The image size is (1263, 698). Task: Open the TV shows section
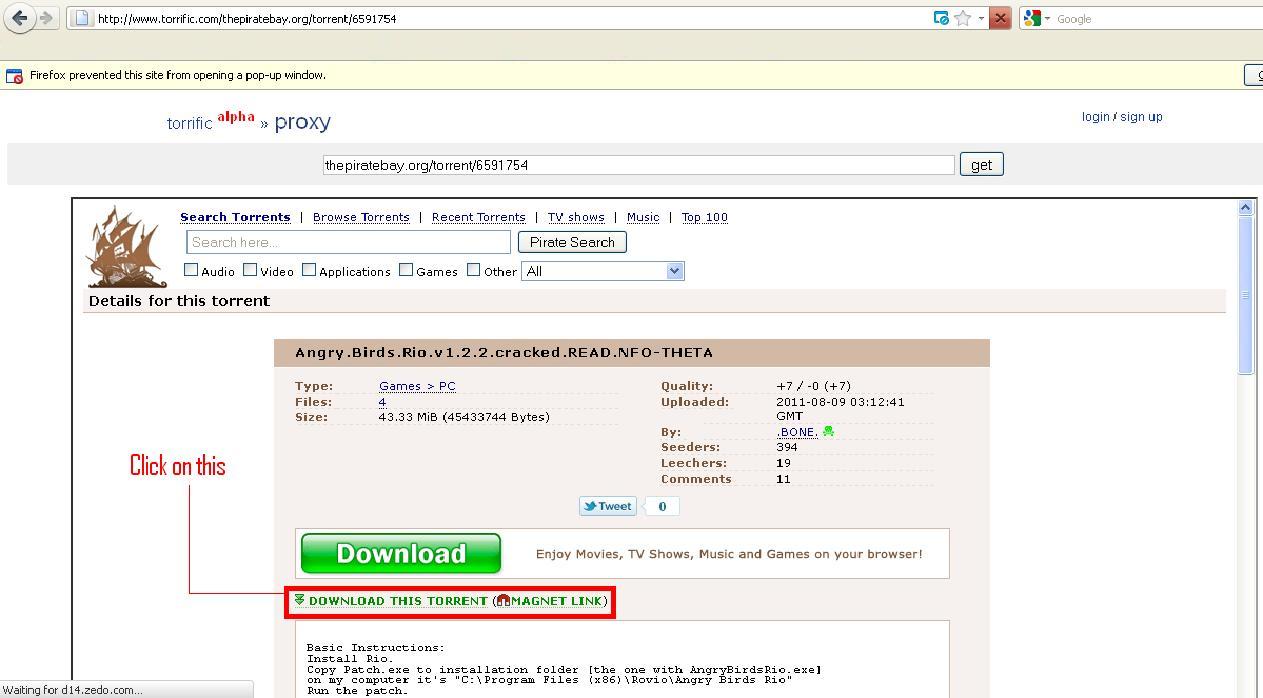coord(576,217)
